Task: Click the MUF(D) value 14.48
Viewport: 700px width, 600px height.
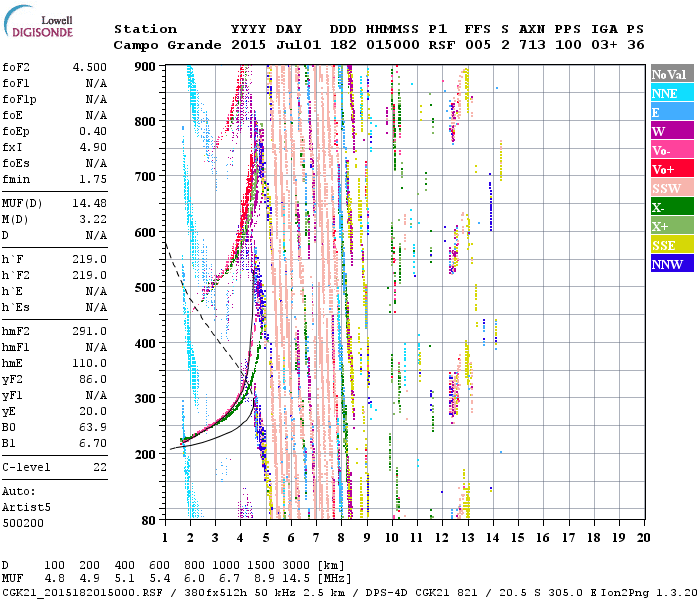Action: tap(90, 203)
